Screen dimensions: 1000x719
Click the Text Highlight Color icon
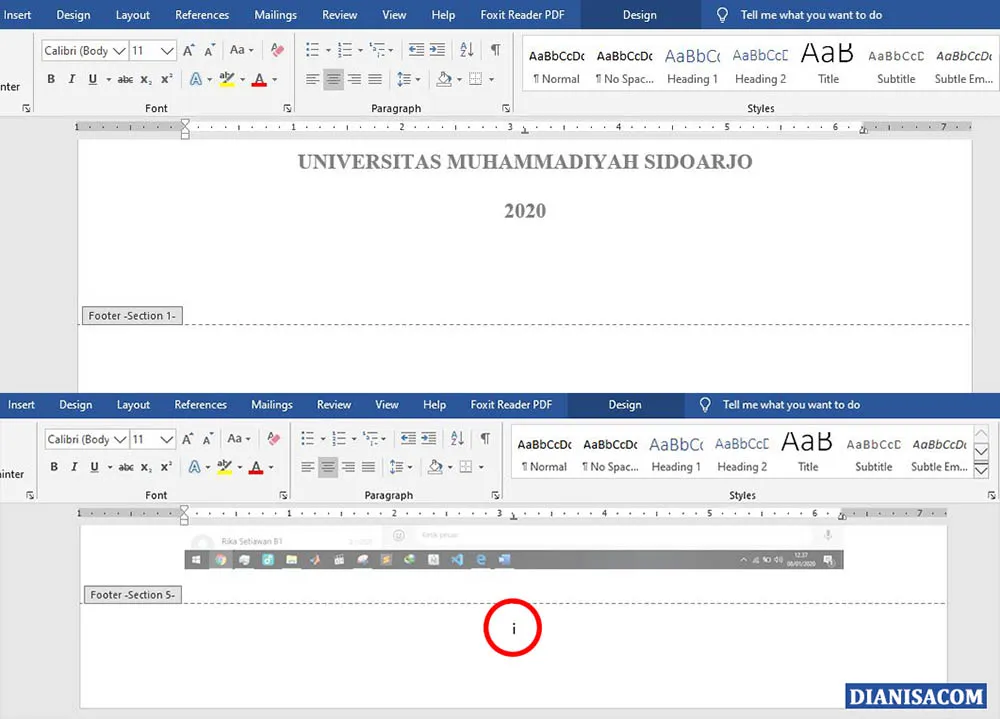(x=224, y=78)
